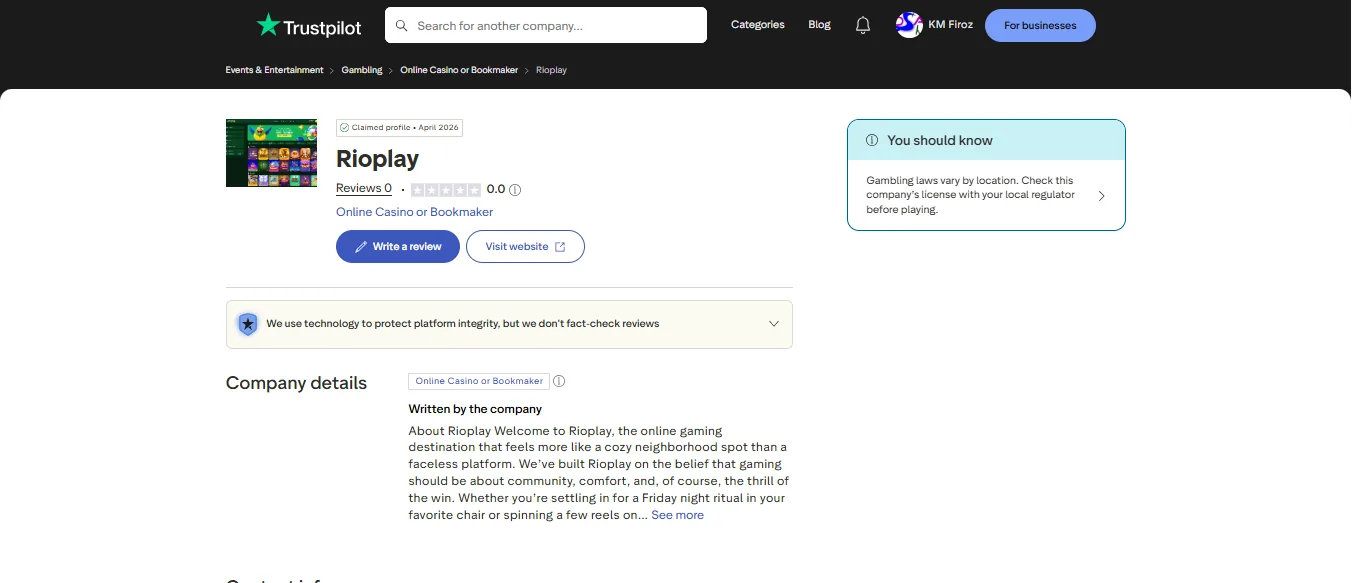
Task: Click the For businesses button
Action: coord(1040,26)
